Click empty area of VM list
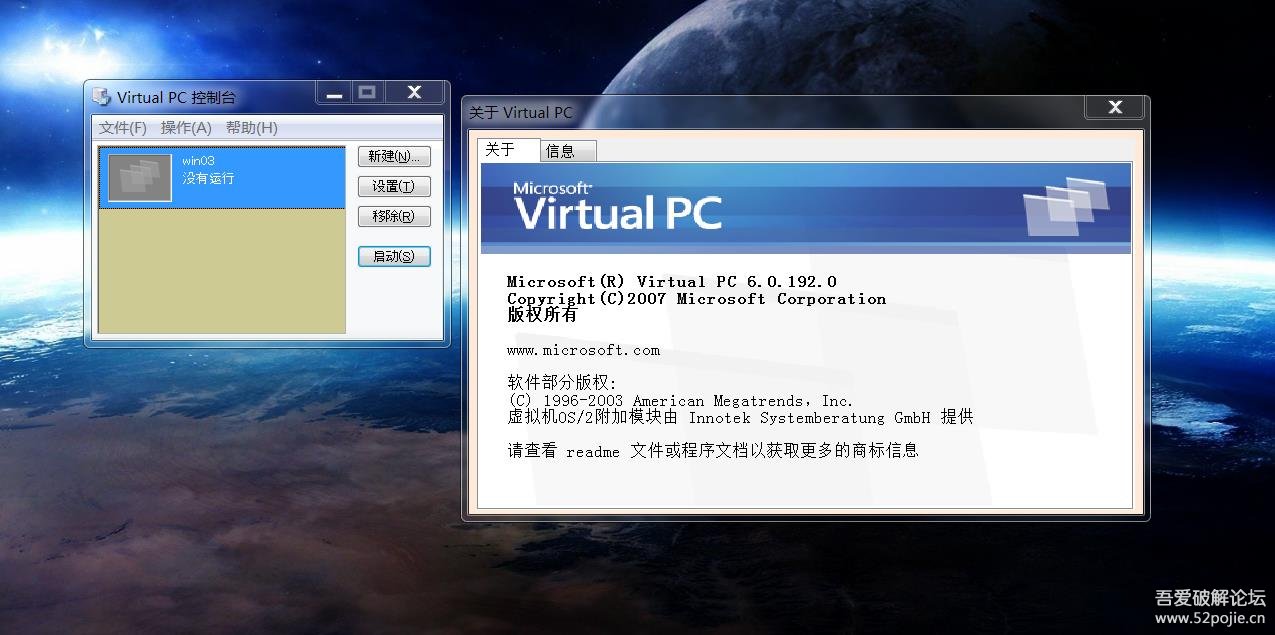The height and width of the screenshot is (635, 1275). [222, 270]
